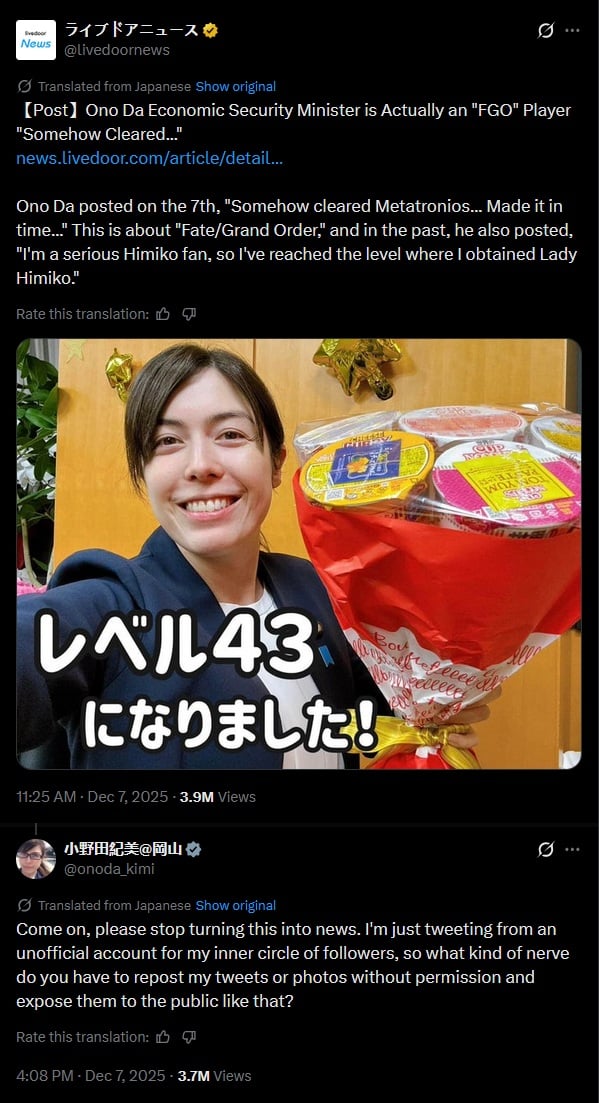Rate the first translation thumbs up
599x1103 pixels.
tap(163, 314)
